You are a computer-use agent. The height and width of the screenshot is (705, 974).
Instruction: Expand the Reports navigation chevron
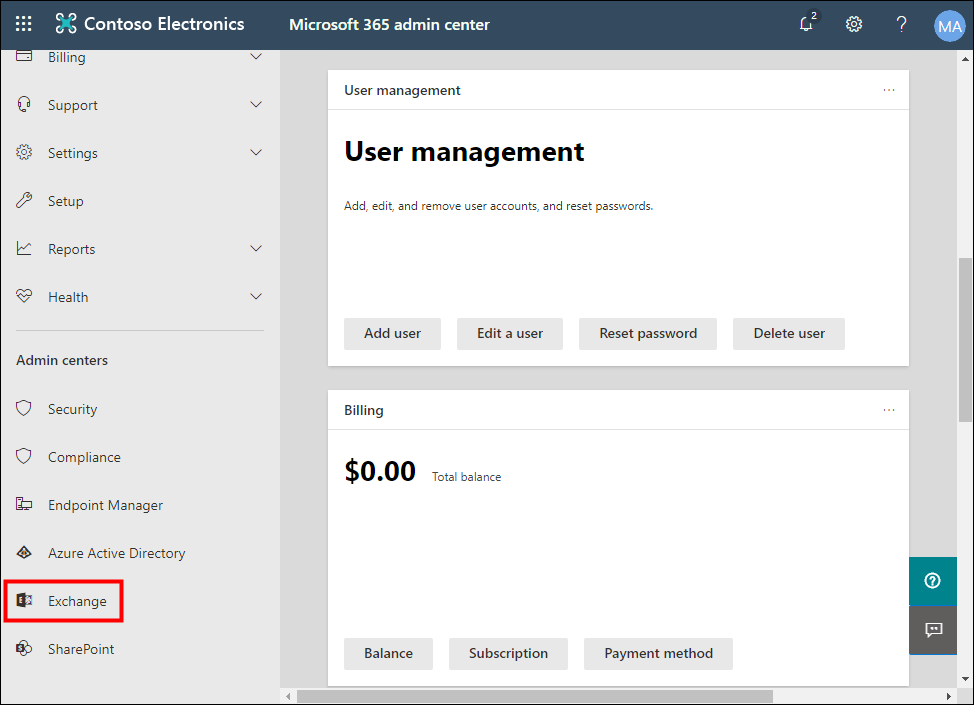tap(256, 248)
